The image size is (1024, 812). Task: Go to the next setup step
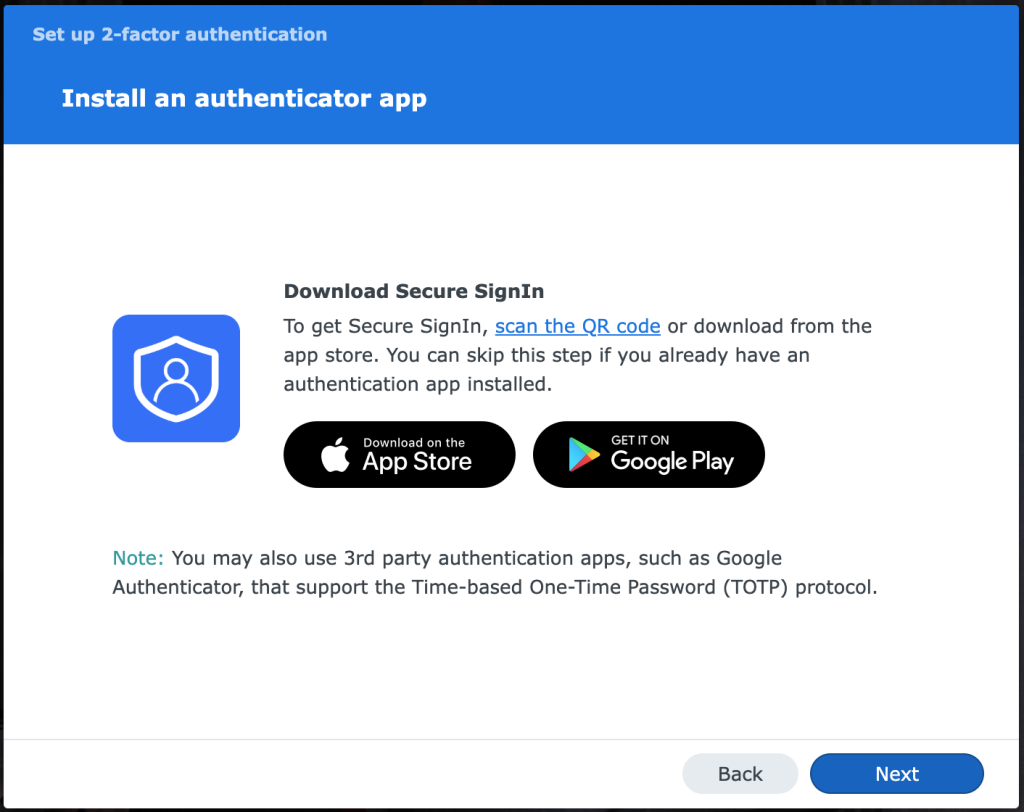point(897,773)
